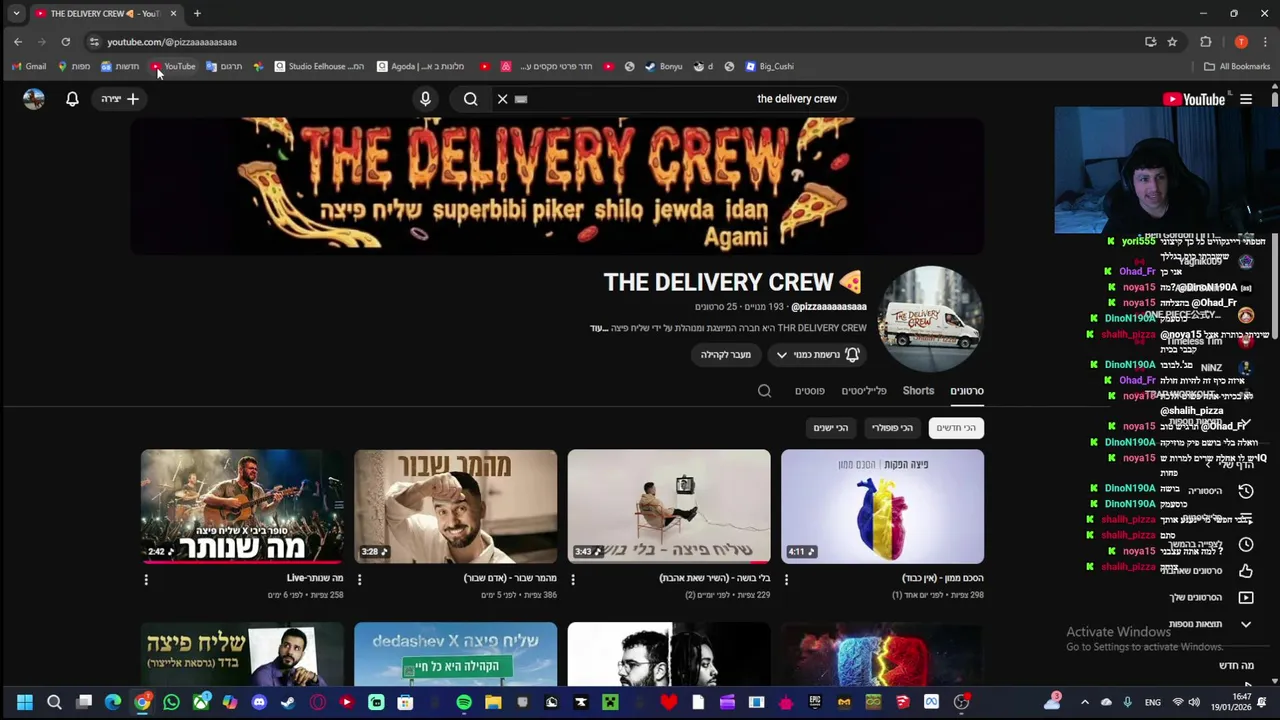Image resolution: width=1280 pixels, height=720 pixels.
Task: Open subscription notification dropdown (נרשמת כמנוי)
Action: 817,355
